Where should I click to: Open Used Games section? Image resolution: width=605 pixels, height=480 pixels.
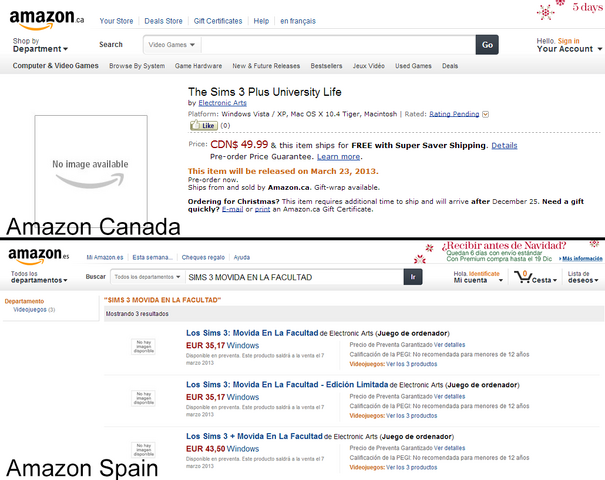pyautogui.click(x=413, y=66)
